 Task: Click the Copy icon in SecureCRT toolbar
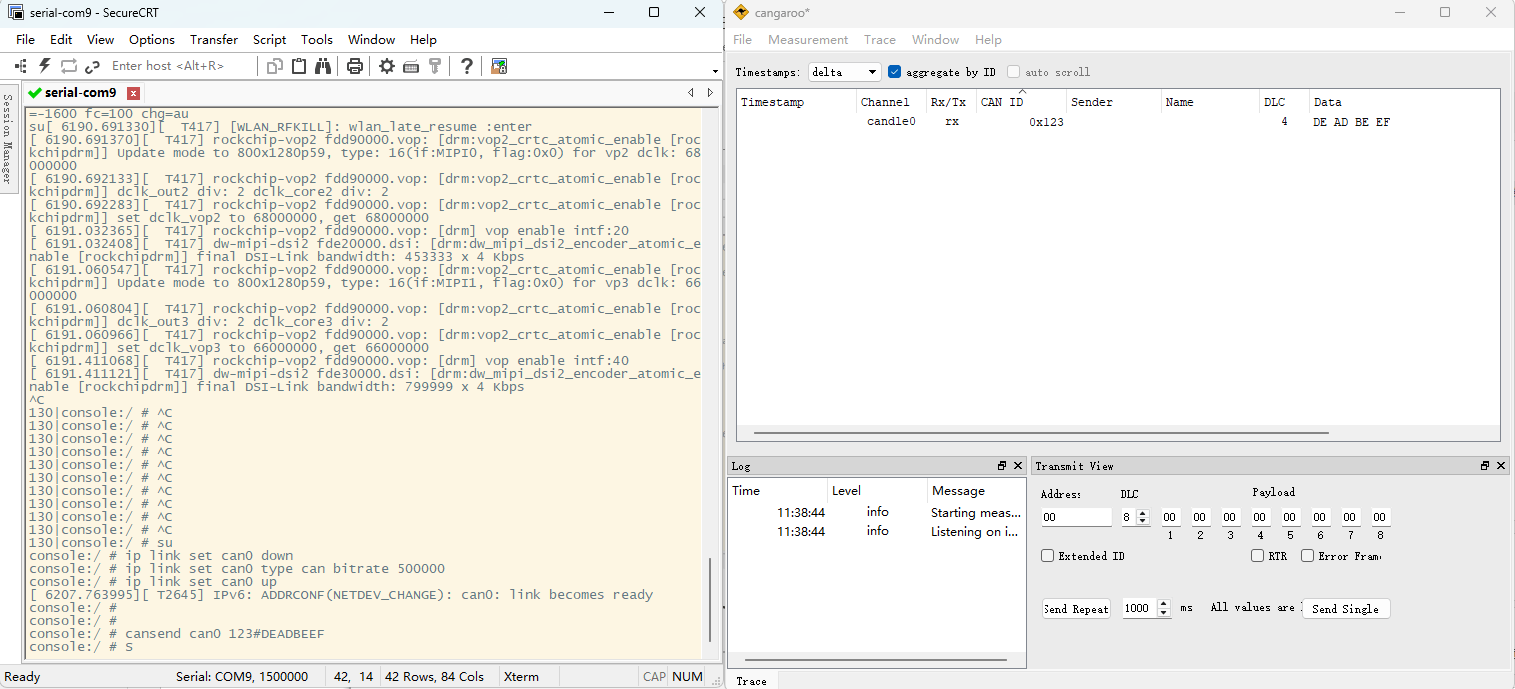275,66
